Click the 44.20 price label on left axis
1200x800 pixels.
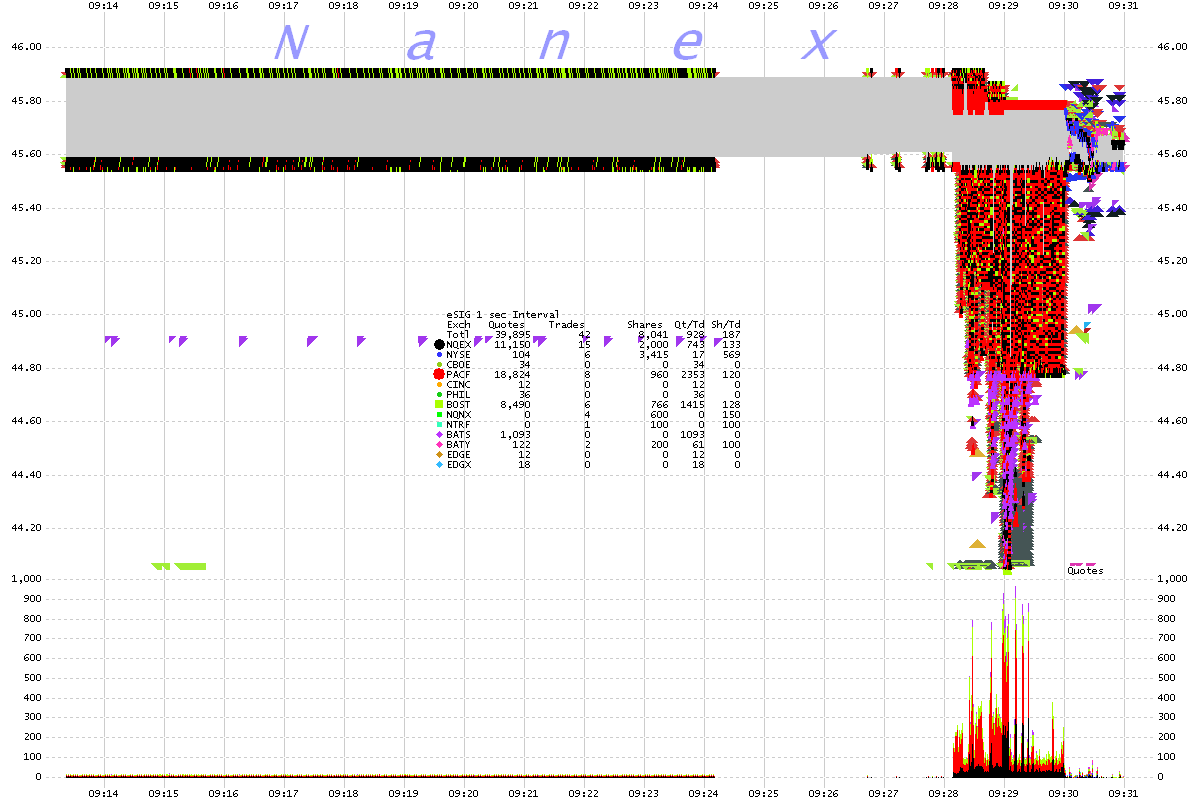pos(25,527)
